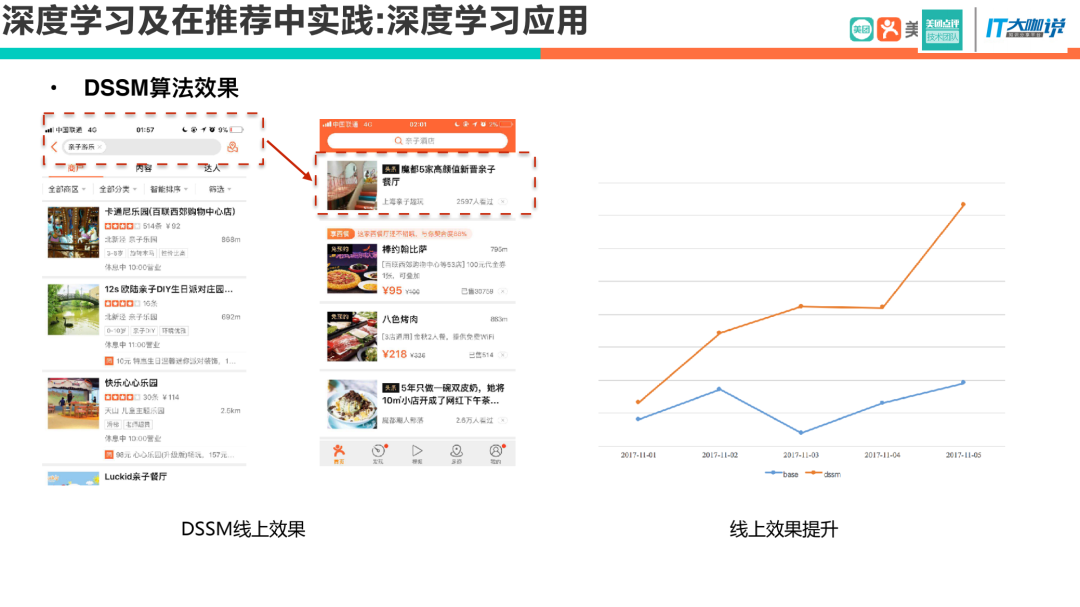Switch to the 商户 tab
The image size is (1080, 607).
(76, 168)
